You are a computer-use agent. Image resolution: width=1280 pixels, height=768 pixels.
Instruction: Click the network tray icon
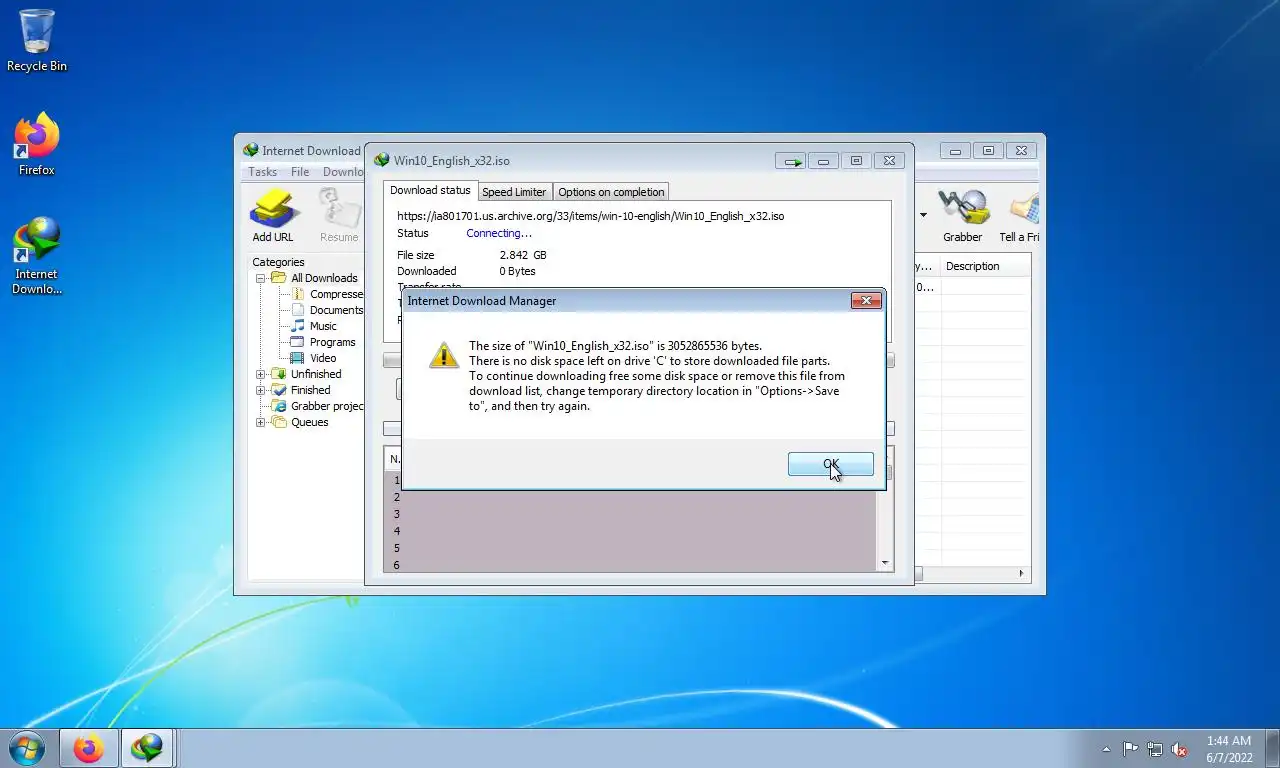tap(1155, 749)
